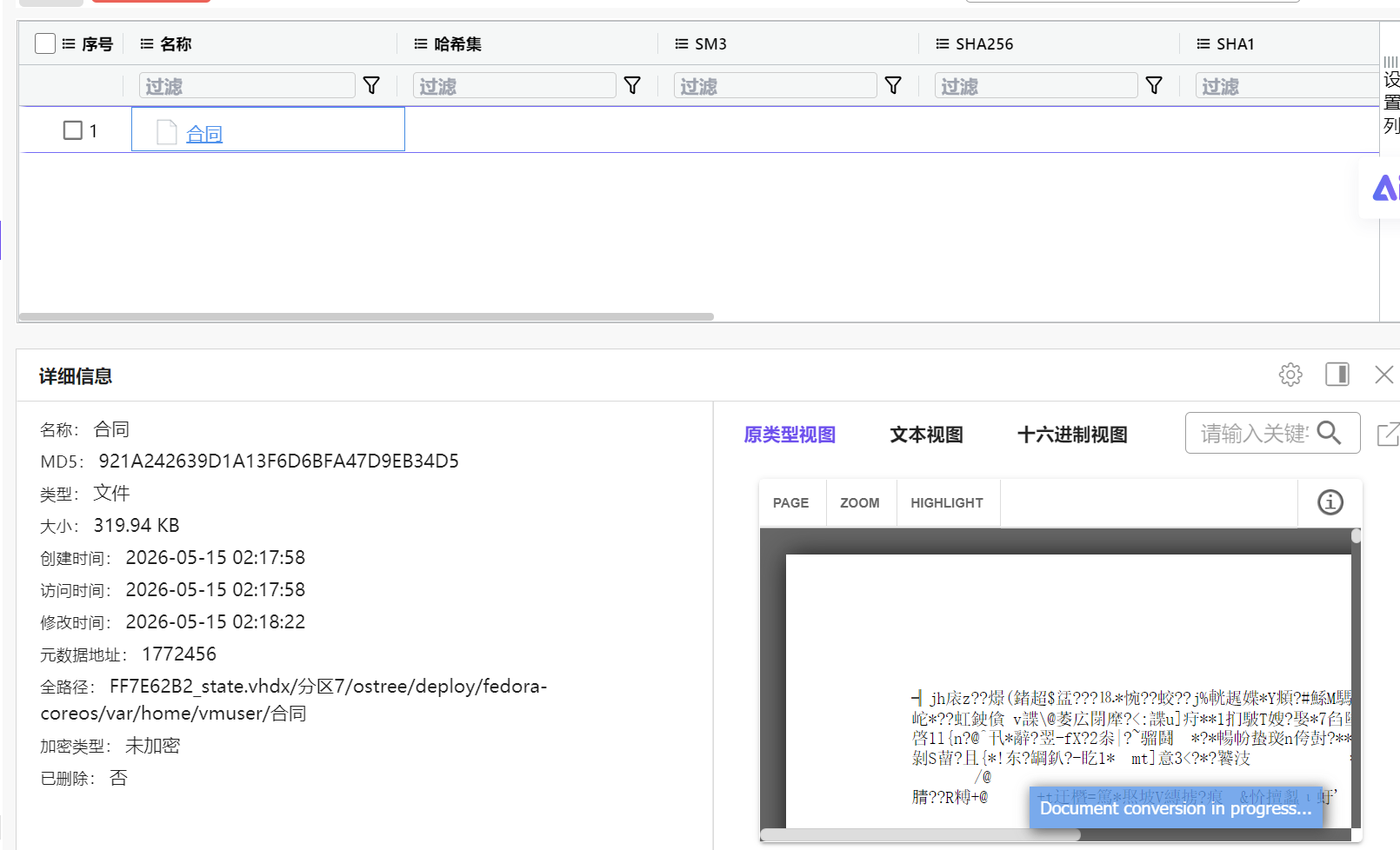The height and width of the screenshot is (850, 1400).
Task: Click the size value 319.94 KB
Action: [x=137, y=525]
